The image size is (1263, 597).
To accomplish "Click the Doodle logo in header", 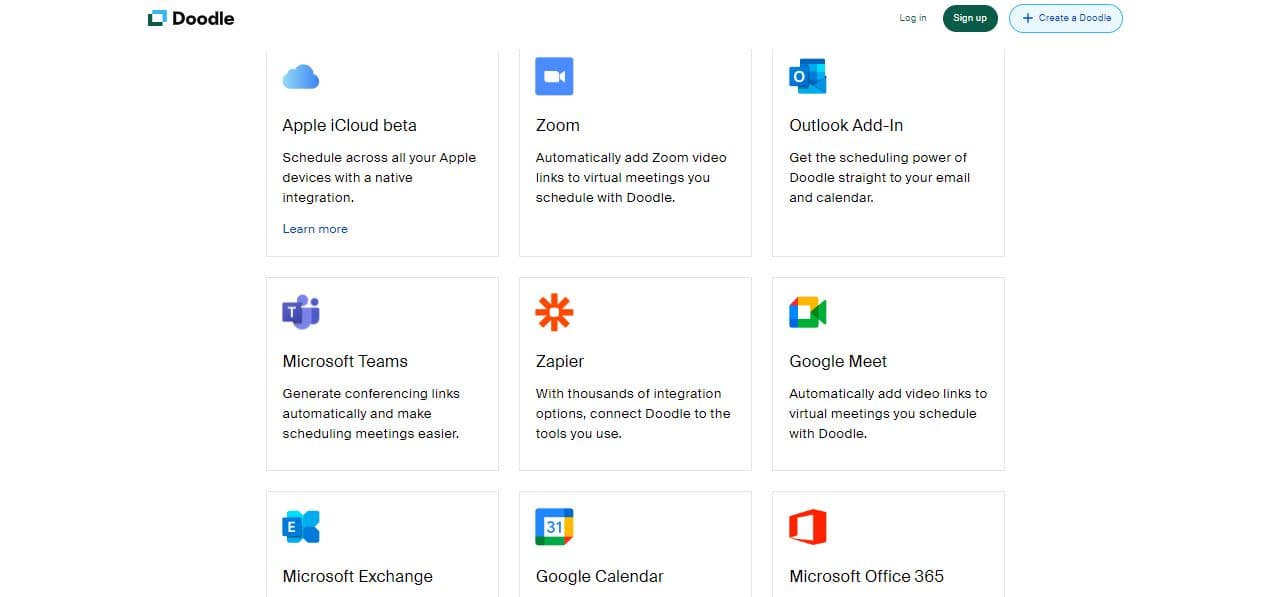I will point(191,18).
